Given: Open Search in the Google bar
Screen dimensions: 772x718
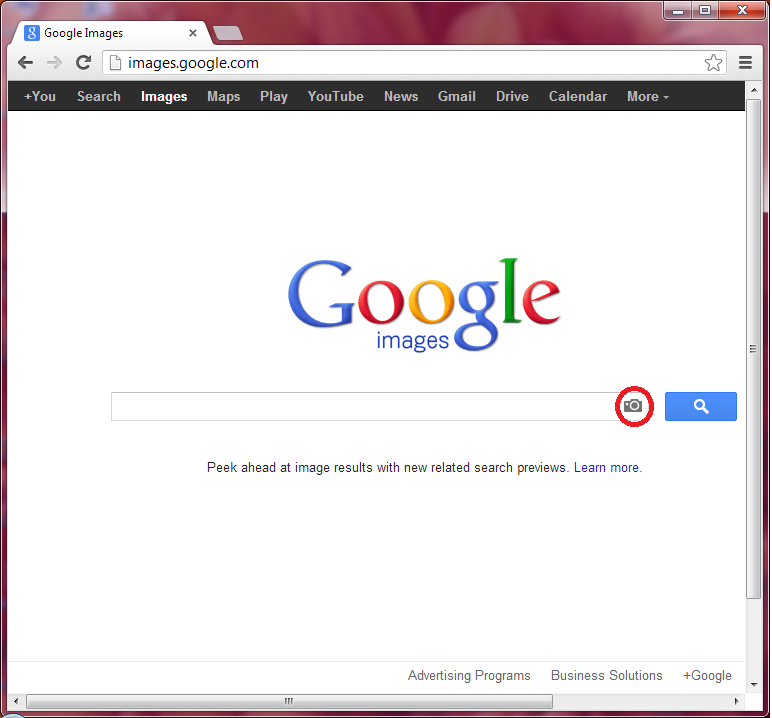Looking at the screenshot, I should coord(98,97).
